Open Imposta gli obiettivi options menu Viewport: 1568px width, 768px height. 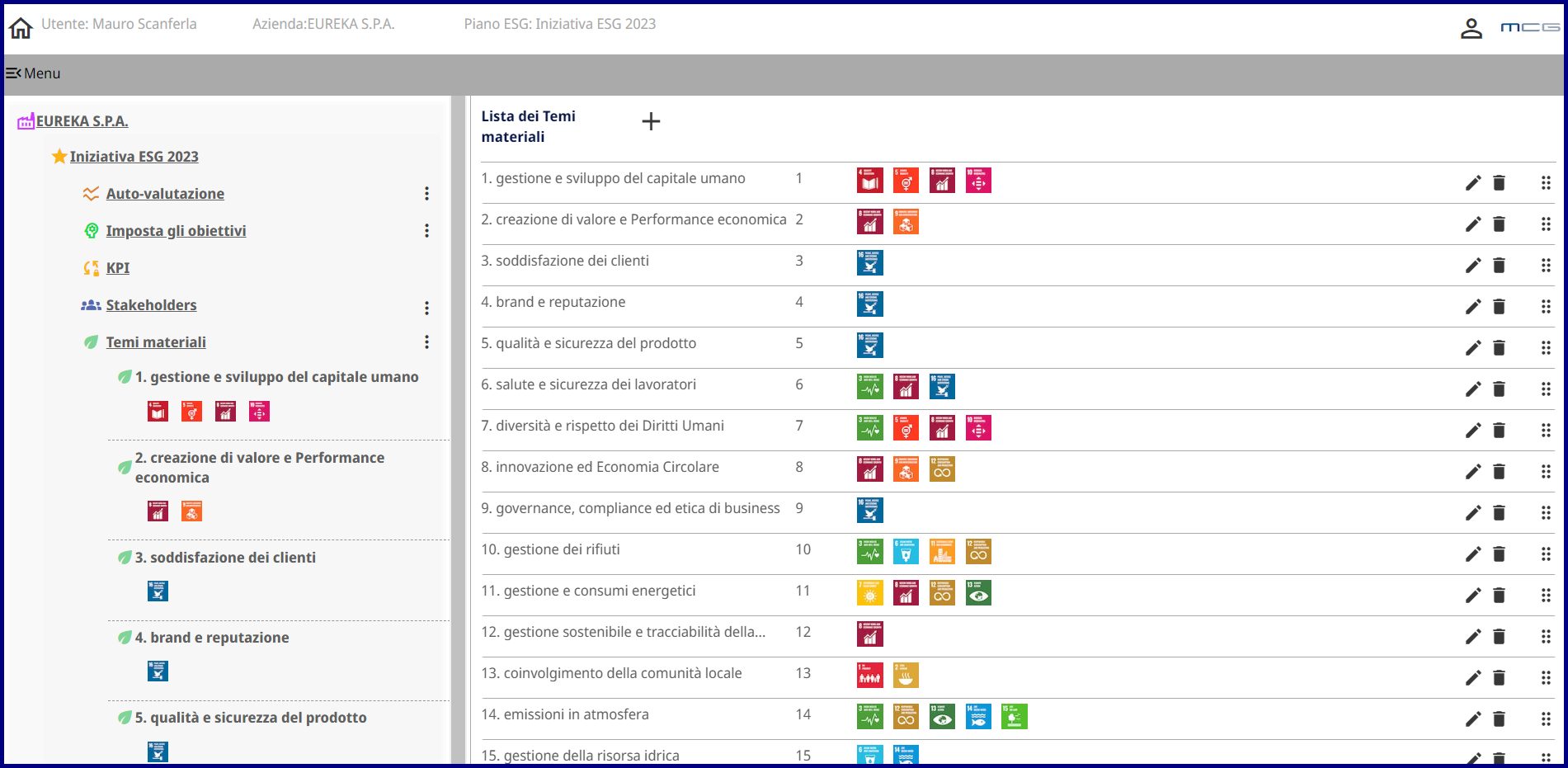(426, 231)
